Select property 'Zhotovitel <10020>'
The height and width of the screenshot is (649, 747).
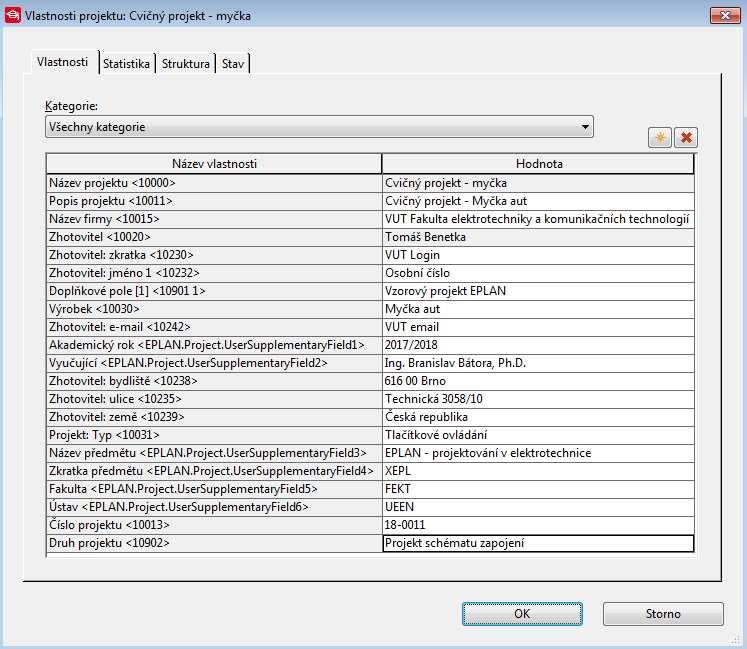pyautogui.click(x=214, y=237)
